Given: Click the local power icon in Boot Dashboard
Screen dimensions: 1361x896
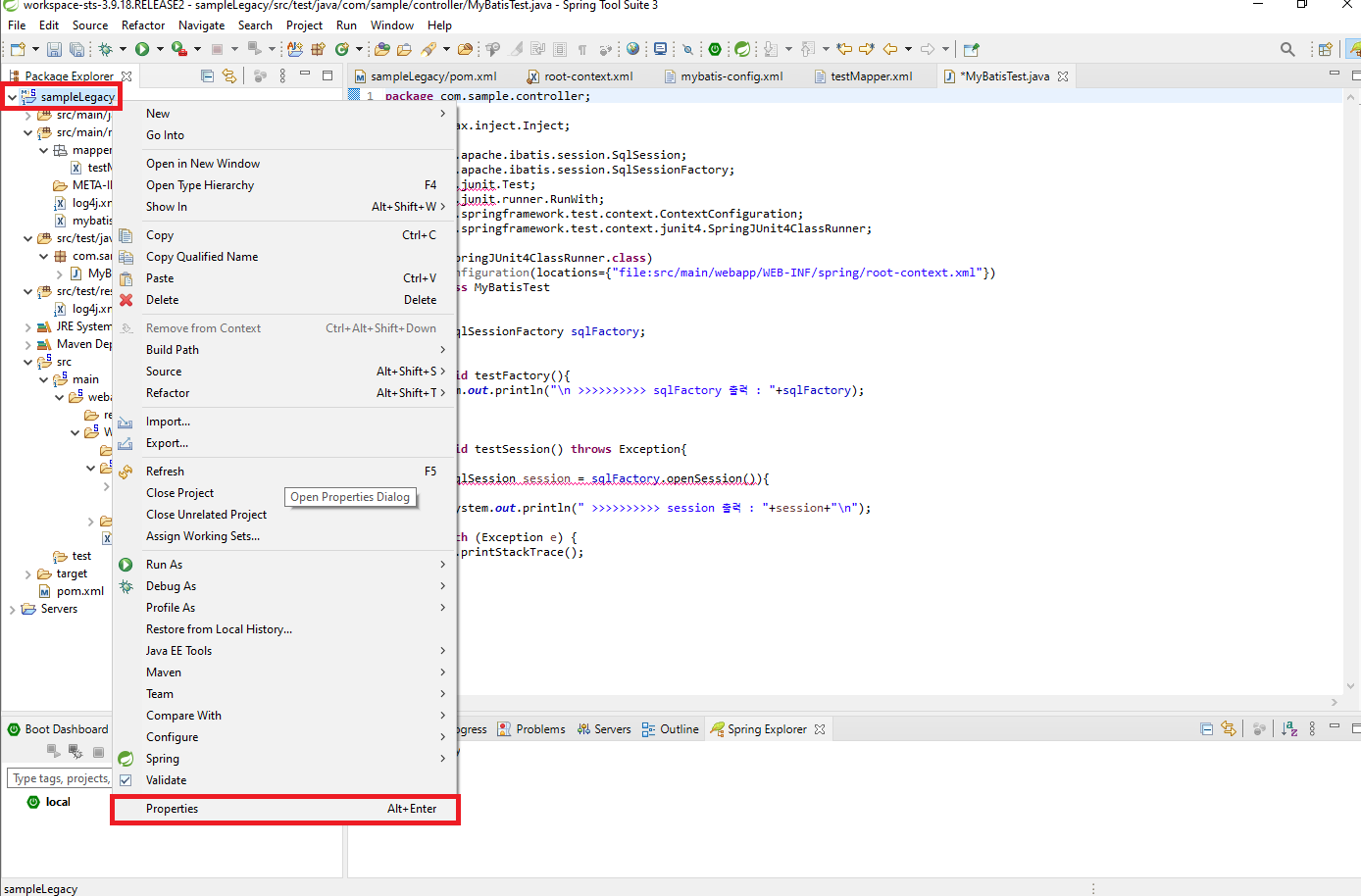Looking at the screenshot, I should [33, 802].
